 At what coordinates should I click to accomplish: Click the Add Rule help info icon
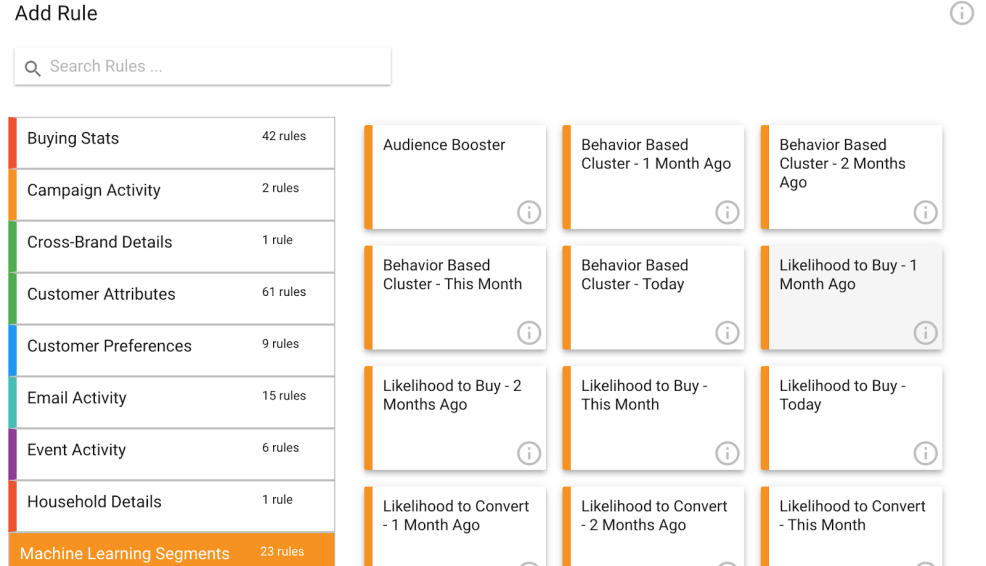coord(961,13)
